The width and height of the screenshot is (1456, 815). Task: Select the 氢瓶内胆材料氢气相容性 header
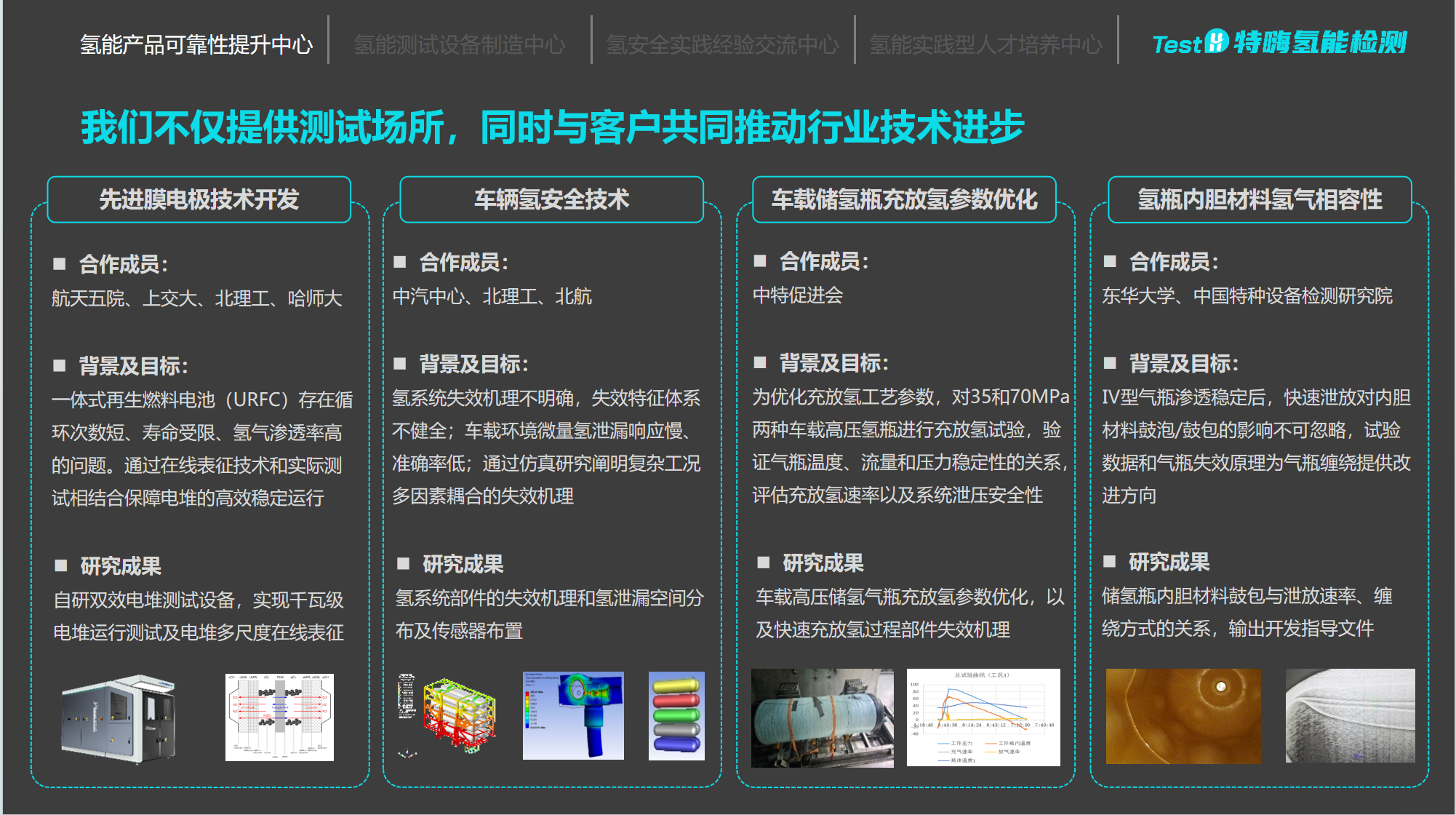pyautogui.click(x=1259, y=199)
